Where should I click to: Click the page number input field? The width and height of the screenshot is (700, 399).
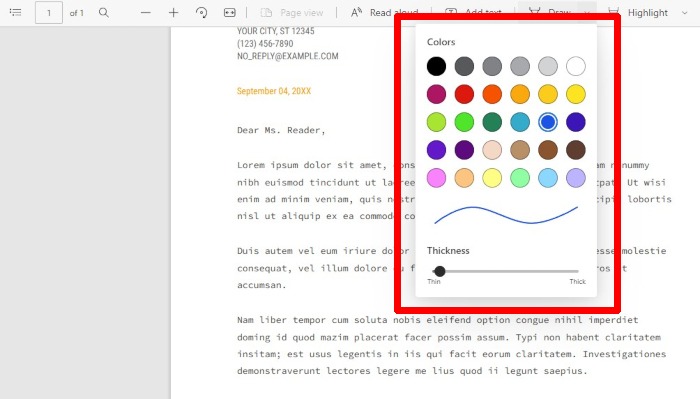coord(49,12)
